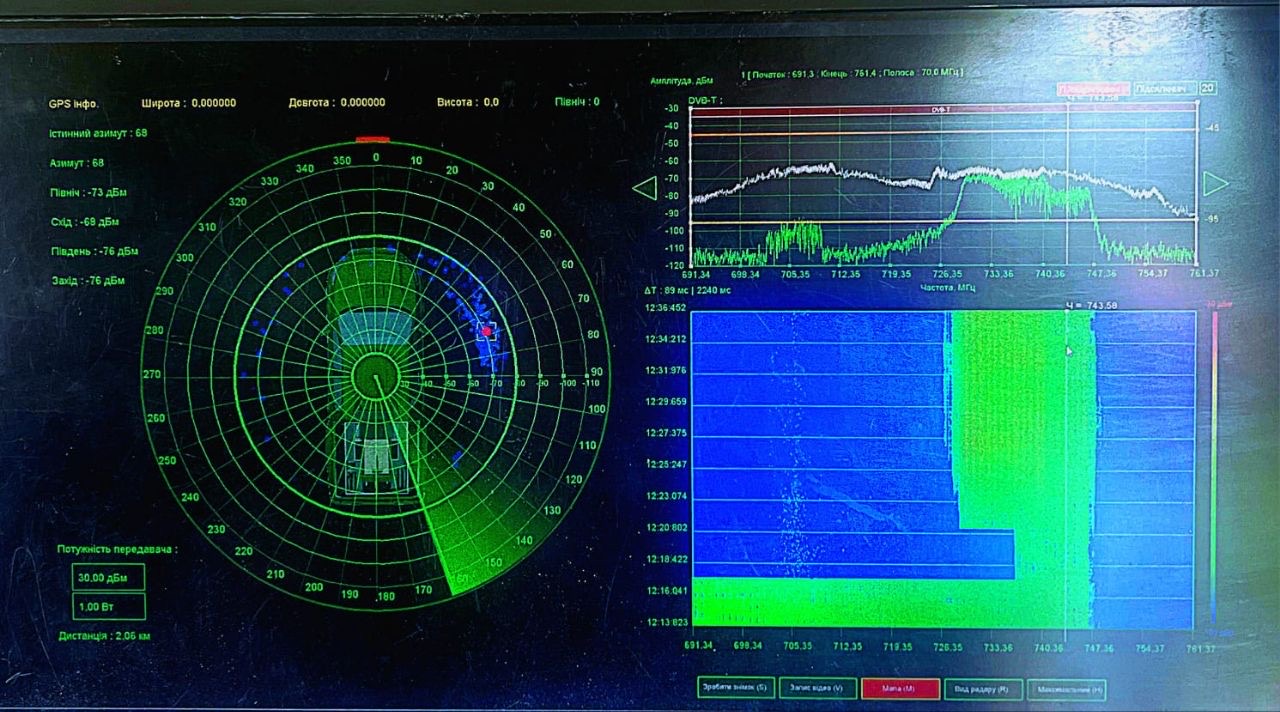Click the «Висота : 0.0» altitude value

point(468,102)
